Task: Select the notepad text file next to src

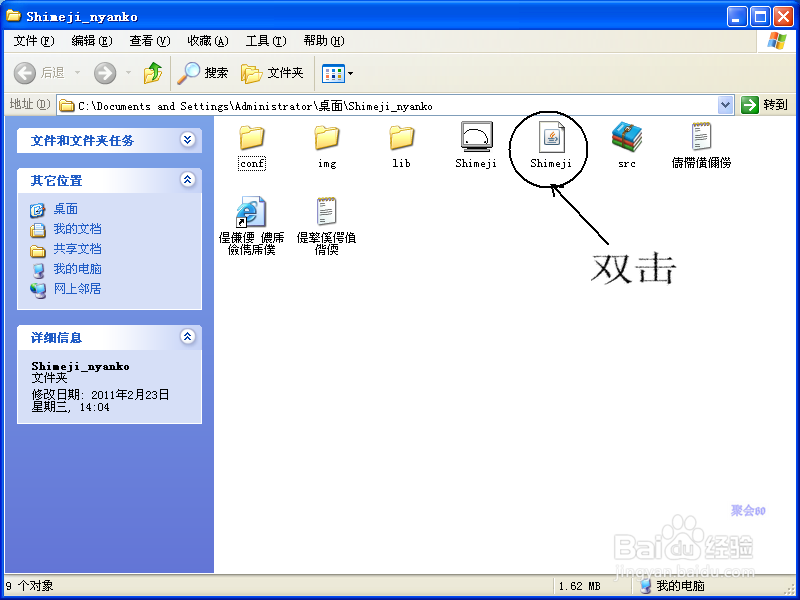Action: click(701, 137)
